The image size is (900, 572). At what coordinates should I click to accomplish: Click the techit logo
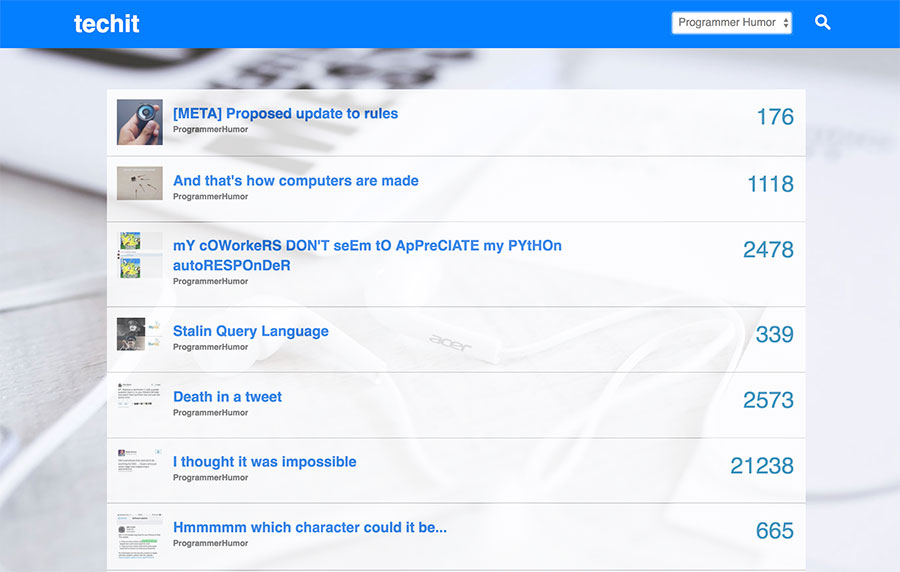pyautogui.click(x=107, y=23)
